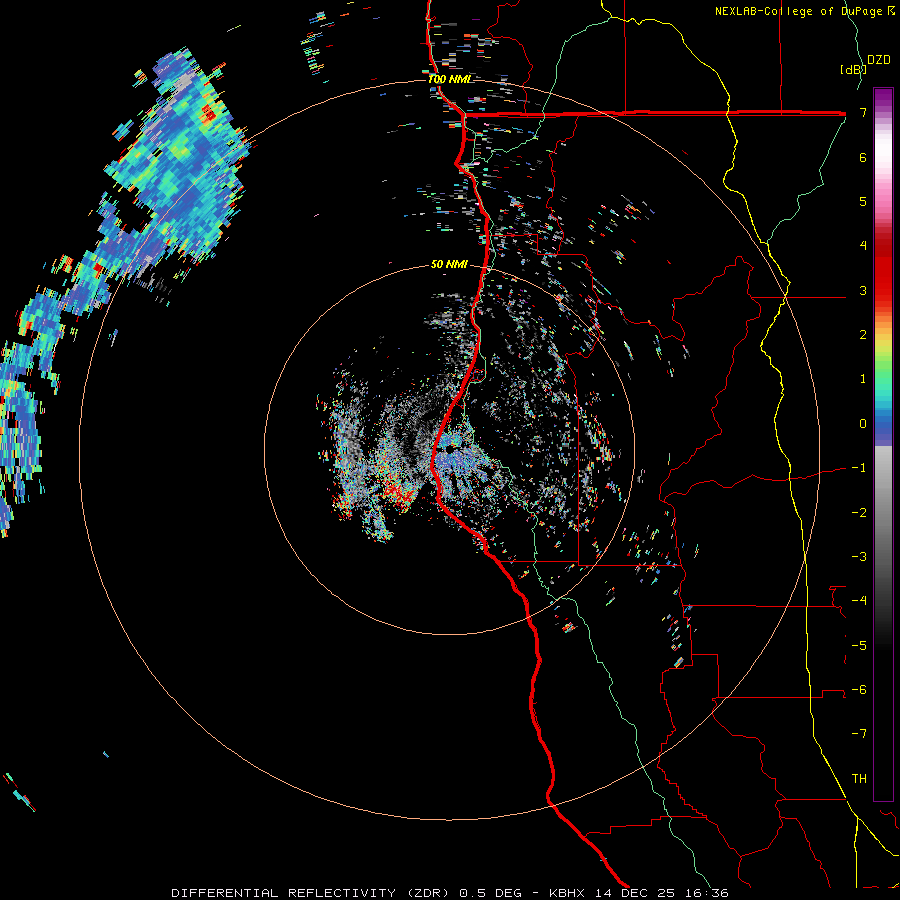Viewport: 900px width, 900px height.
Task: Click the -5 value on color scale
Action: (859, 646)
